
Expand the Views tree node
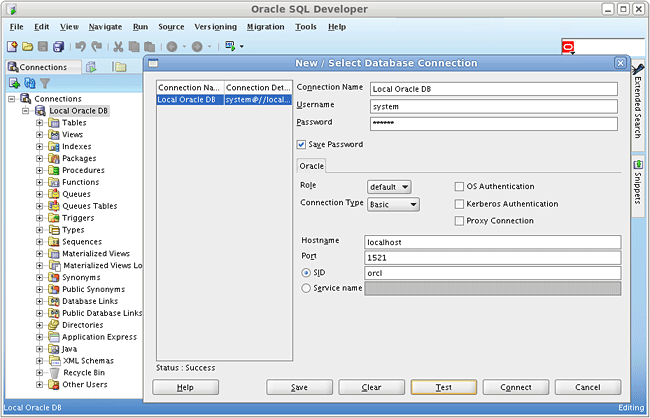click(x=39, y=135)
